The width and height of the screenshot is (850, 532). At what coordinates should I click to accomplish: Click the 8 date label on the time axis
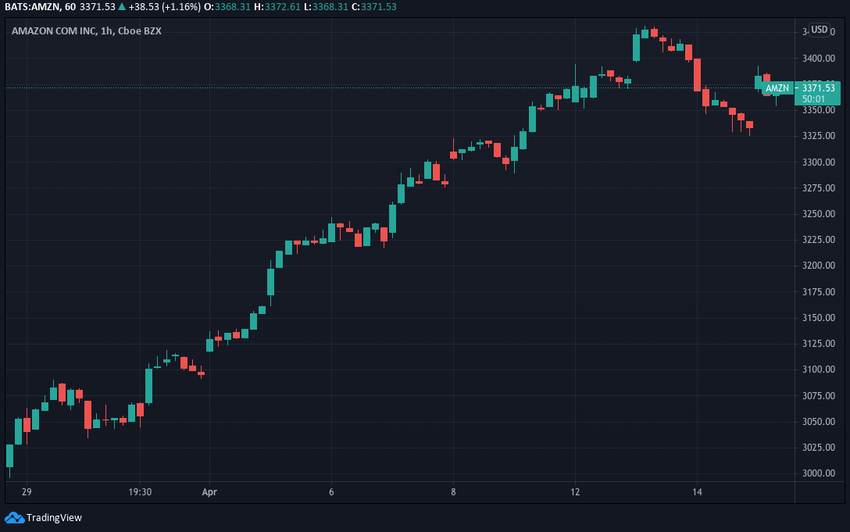coord(453,492)
